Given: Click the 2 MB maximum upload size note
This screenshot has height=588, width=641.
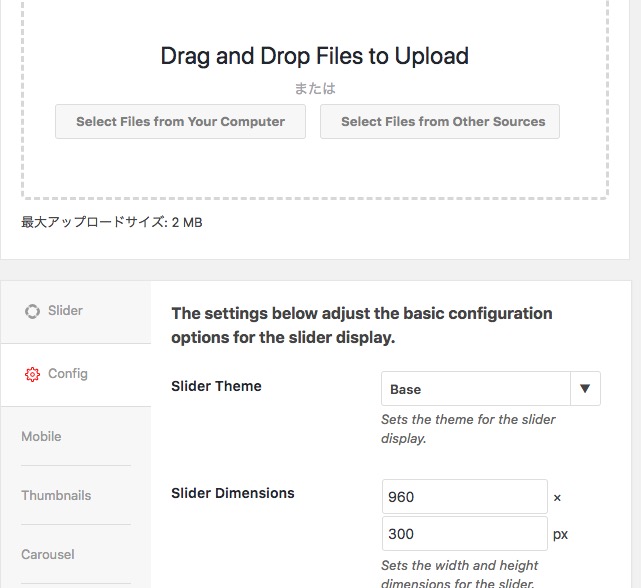Looking at the screenshot, I should (112, 222).
